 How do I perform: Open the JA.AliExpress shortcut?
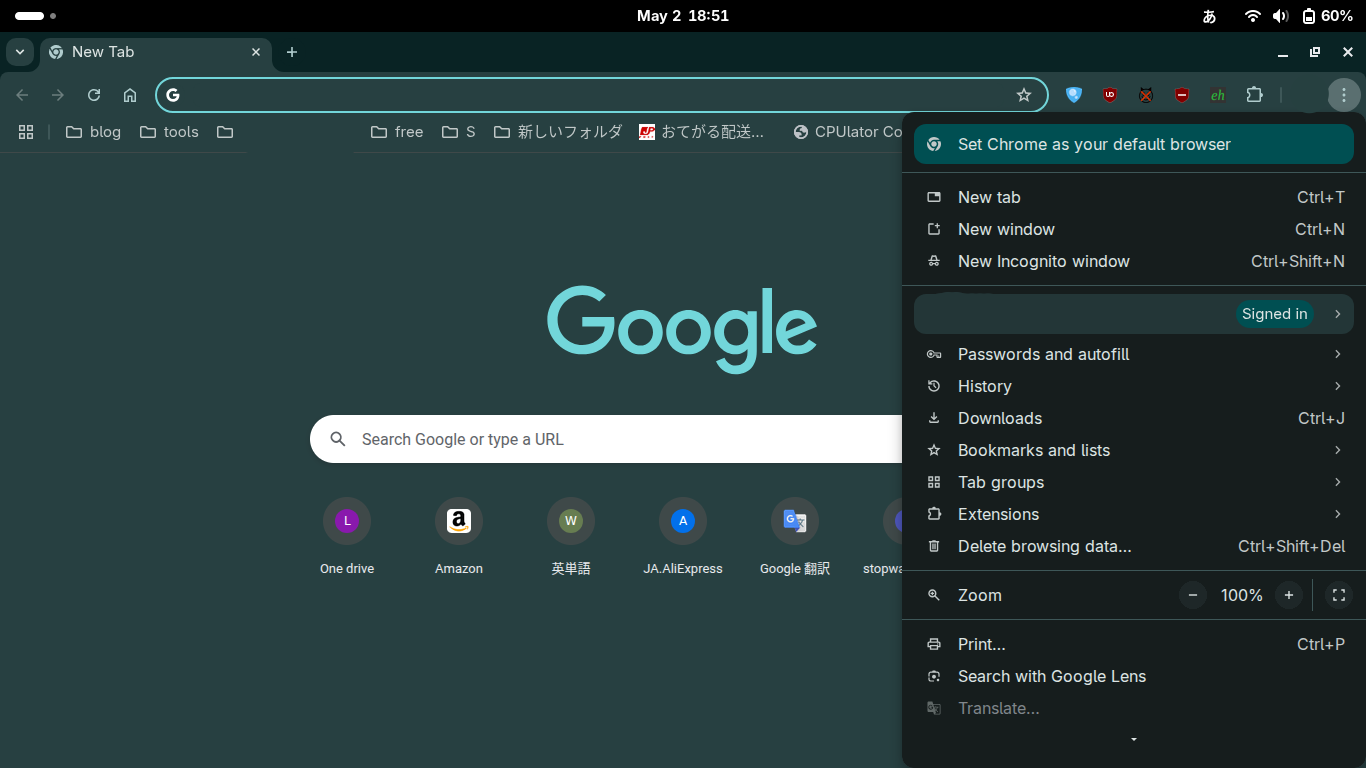pos(683,538)
